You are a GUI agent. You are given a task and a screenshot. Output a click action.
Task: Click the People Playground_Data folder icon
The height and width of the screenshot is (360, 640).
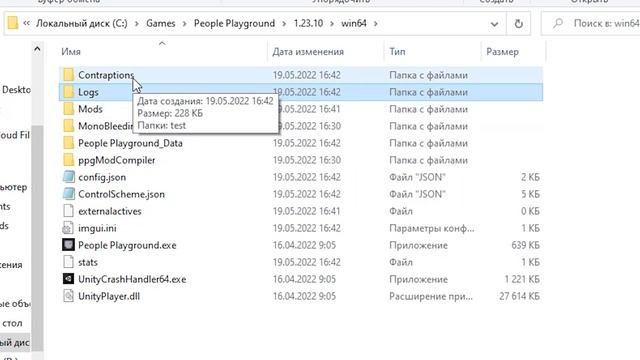(x=69, y=143)
